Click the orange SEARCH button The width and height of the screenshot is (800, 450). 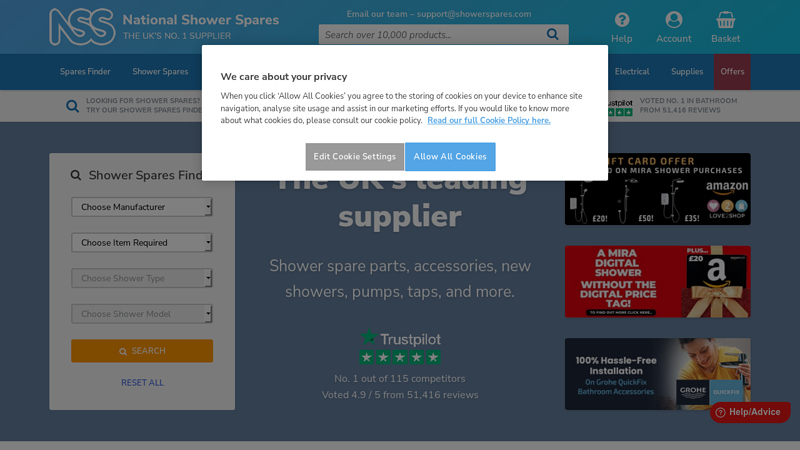pyautogui.click(x=142, y=351)
